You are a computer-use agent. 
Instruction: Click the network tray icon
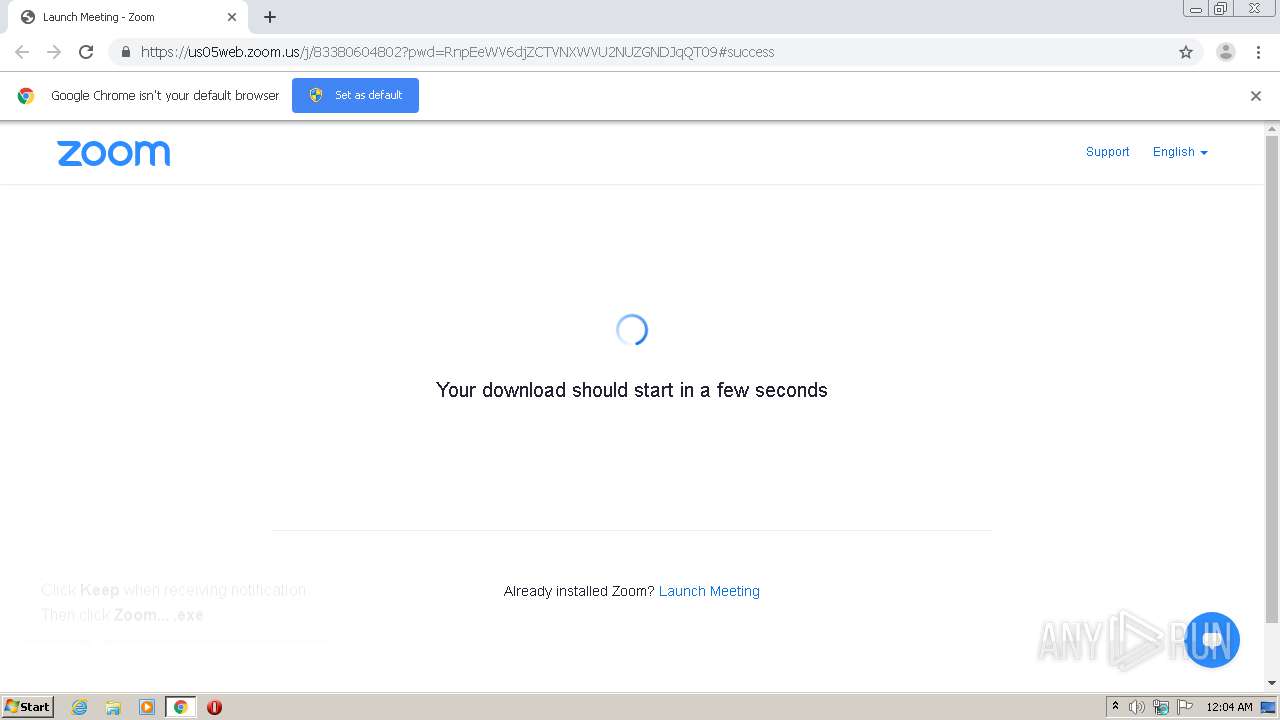point(1161,707)
